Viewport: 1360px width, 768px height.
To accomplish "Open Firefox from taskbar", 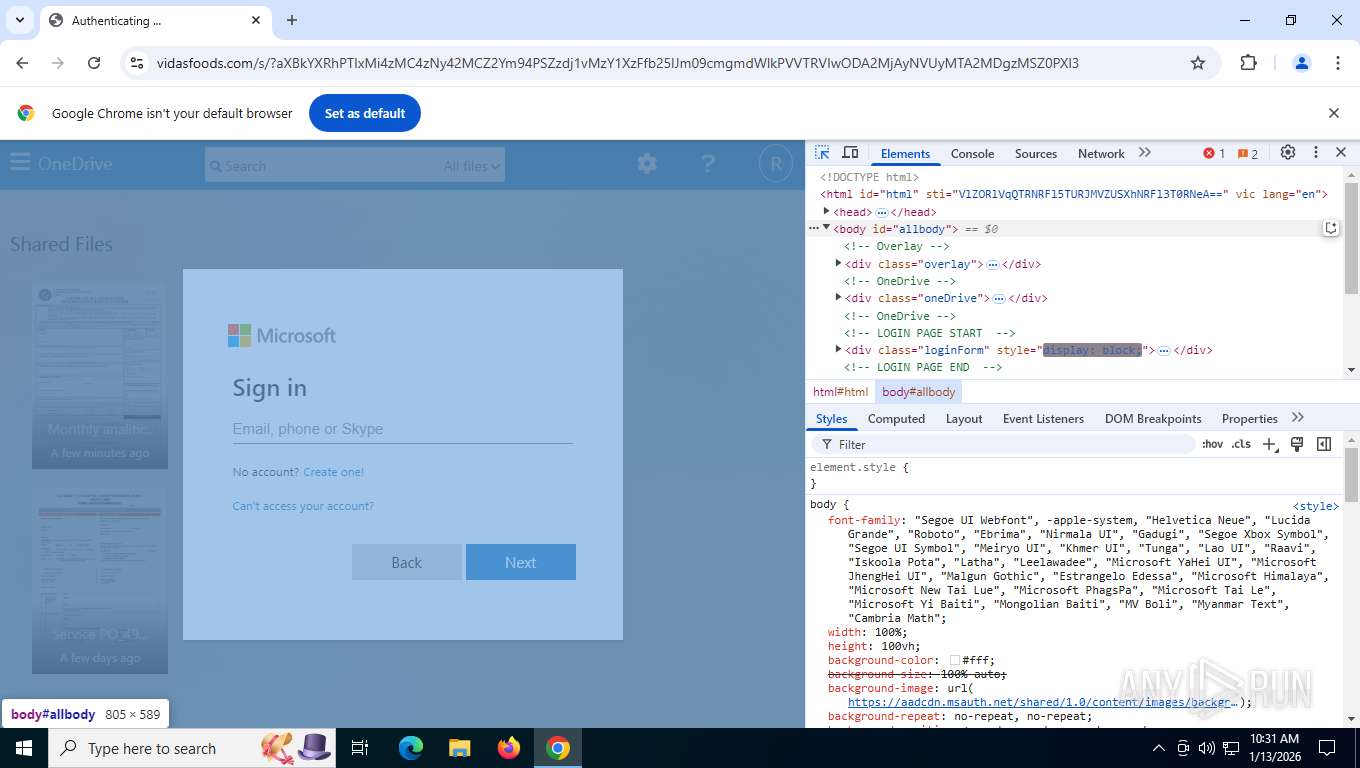I will coord(509,748).
